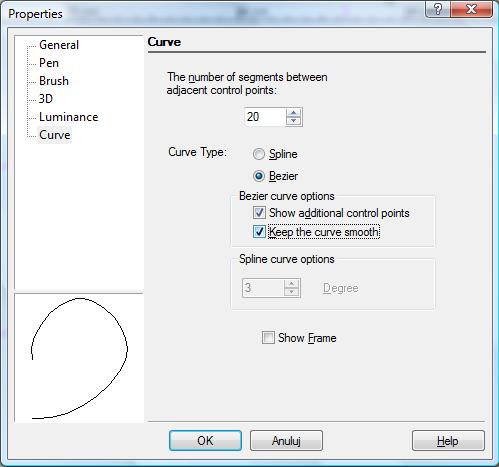The image size is (499, 467).
Task: Select Brush in the properties tree
Action: (x=54, y=81)
